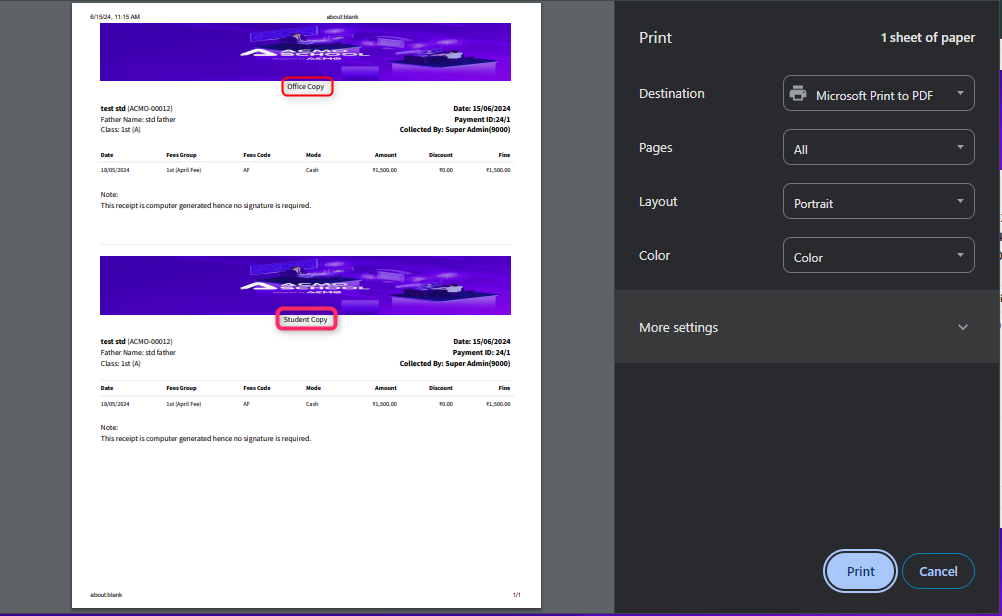Click the about:blank text in preview footer
Image resolution: width=1002 pixels, height=616 pixels.
(106, 595)
